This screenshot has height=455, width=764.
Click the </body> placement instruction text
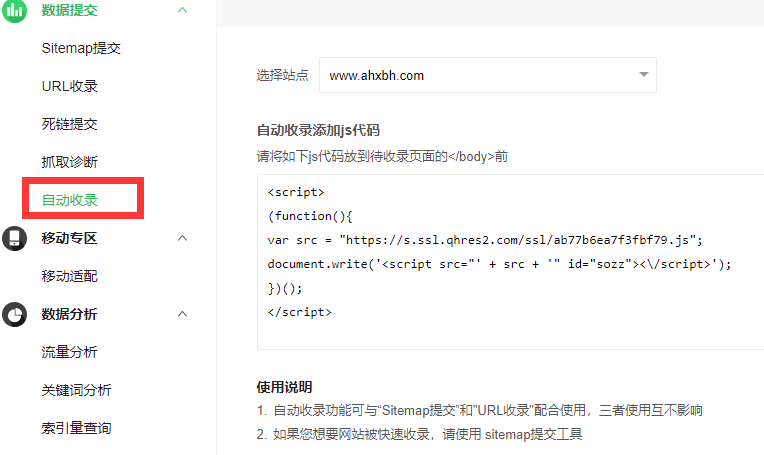[382, 156]
